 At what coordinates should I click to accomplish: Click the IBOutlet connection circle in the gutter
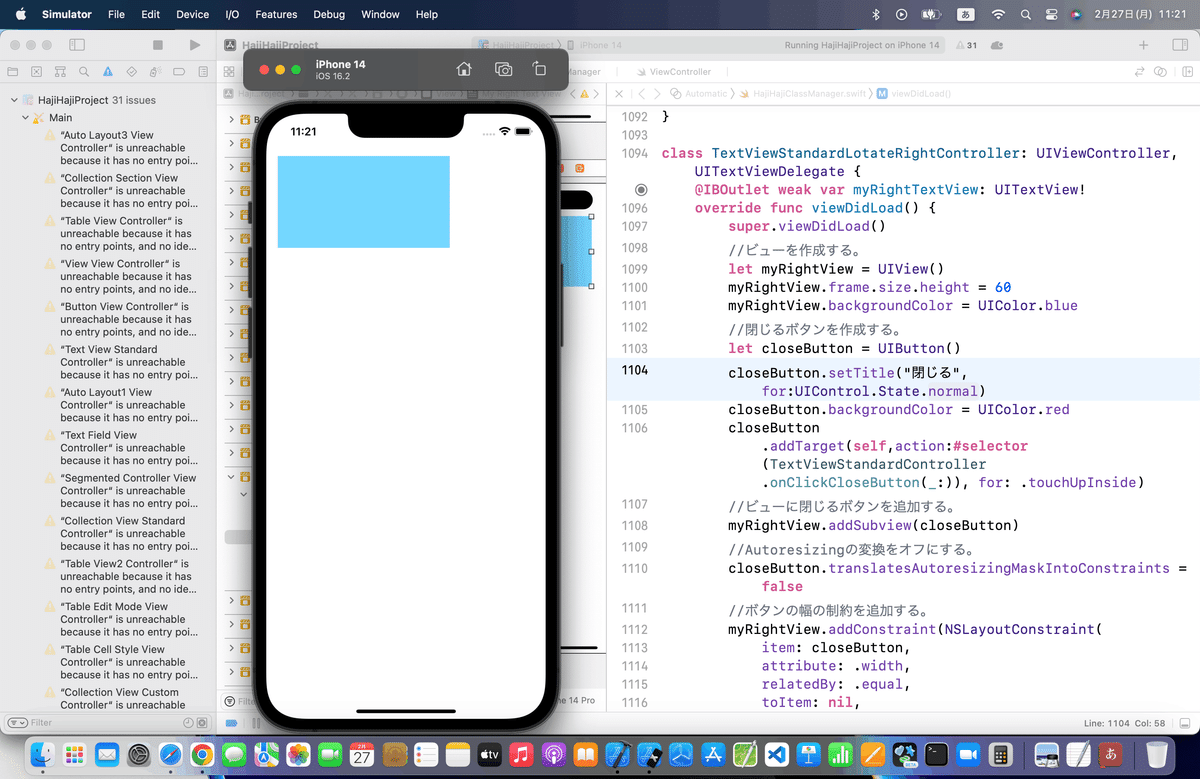click(x=641, y=190)
